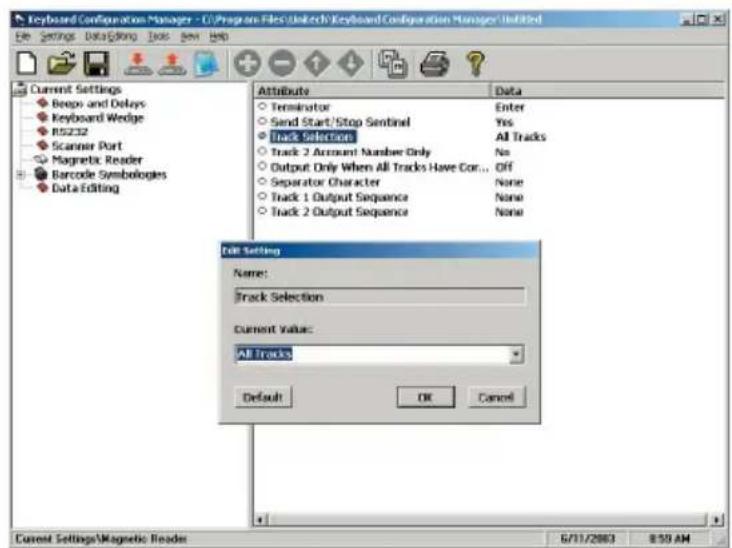The width and height of the screenshot is (732, 548).
Task: Click the Magnetic Reader tree icon
Action: coord(42,160)
